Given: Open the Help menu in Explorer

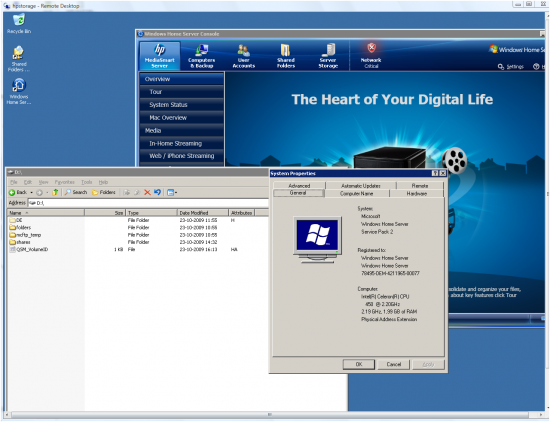Looking at the screenshot, I should coord(103,182).
